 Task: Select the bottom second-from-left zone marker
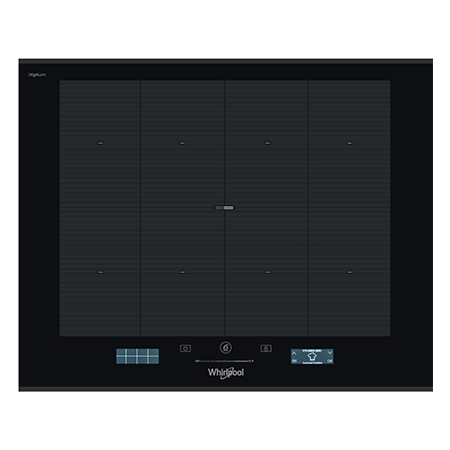[182, 272]
